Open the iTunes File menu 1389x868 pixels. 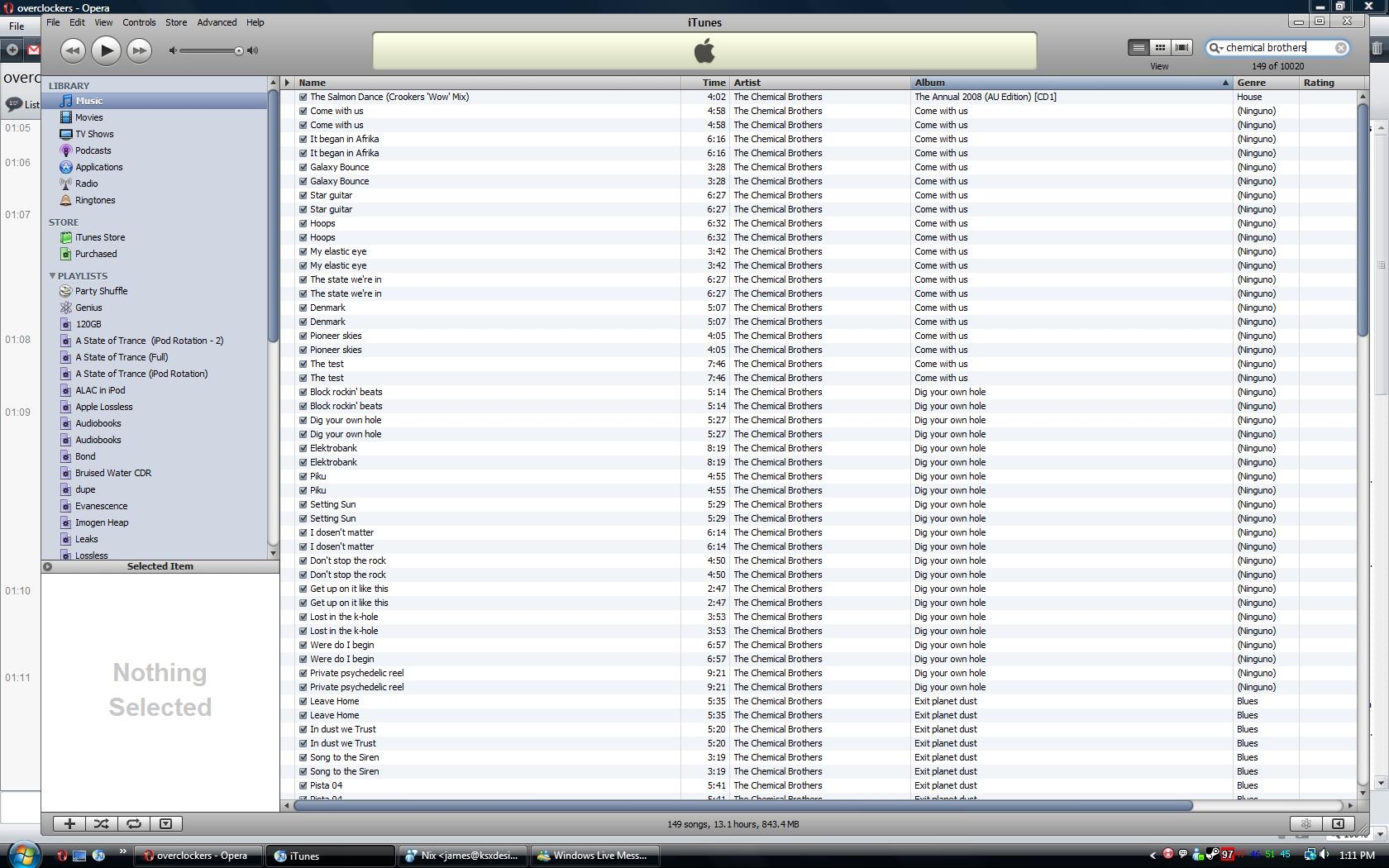pyautogui.click(x=53, y=22)
